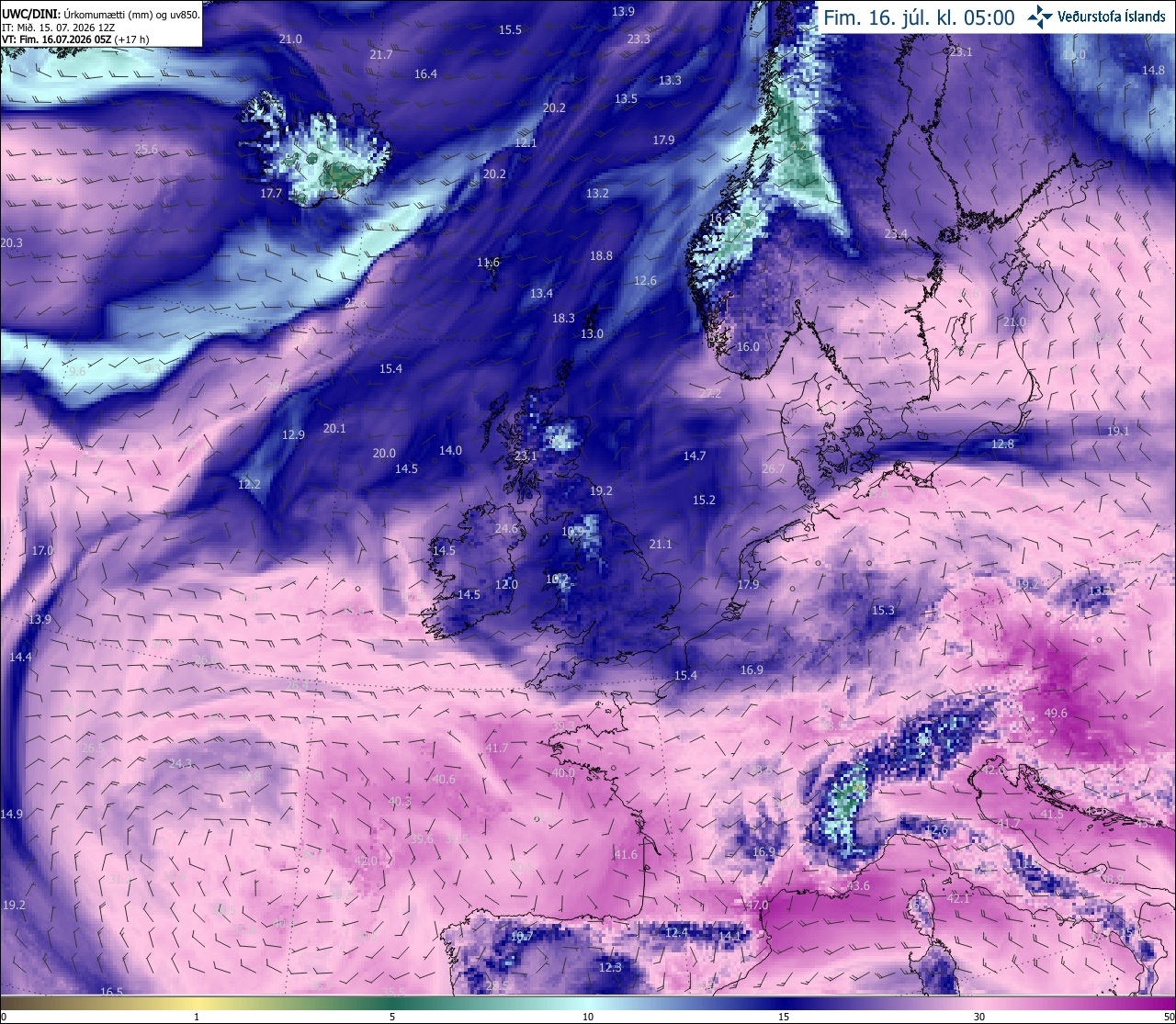The image size is (1176, 1024).
Task: Select the 17.7 value beside Iceland
Action: (x=271, y=194)
